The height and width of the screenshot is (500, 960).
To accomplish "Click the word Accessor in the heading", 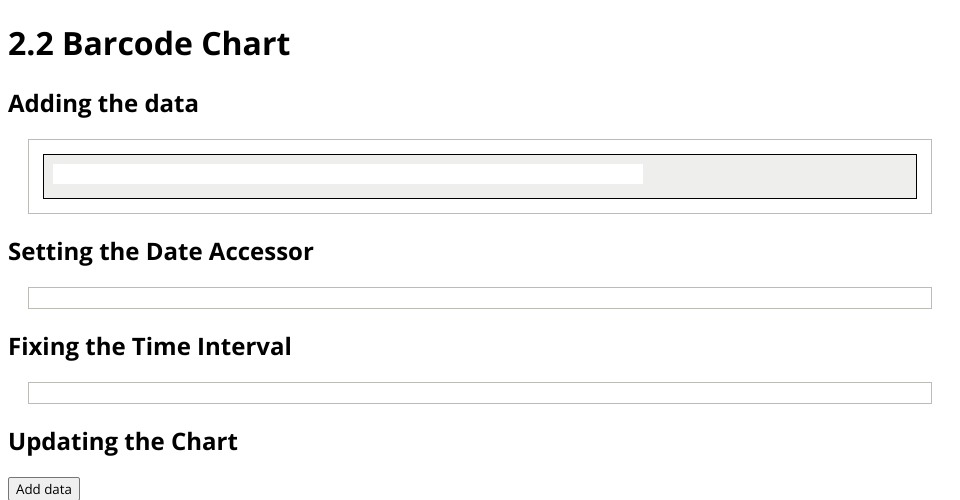I will [261, 252].
